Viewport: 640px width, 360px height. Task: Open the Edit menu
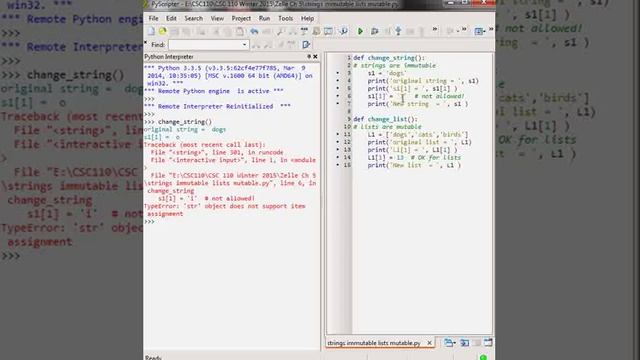point(171,18)
